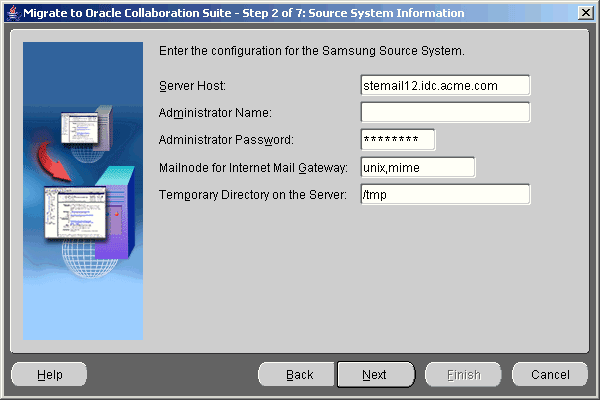Click the wizard migration illustration image
Image resolution: width=600 pixels, height=400 pixels.
pyautogui.click(x=83, y=191)
